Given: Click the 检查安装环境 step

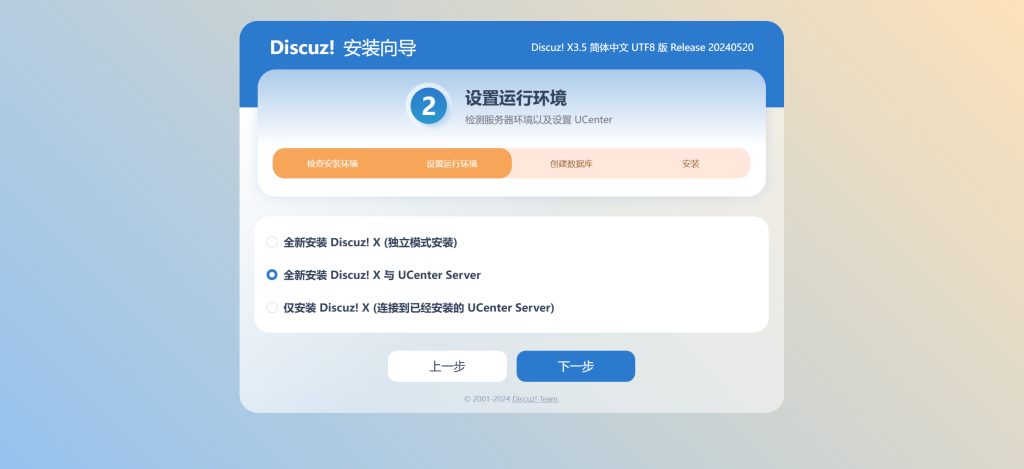Looking at the screenshot, I should 332,163.
